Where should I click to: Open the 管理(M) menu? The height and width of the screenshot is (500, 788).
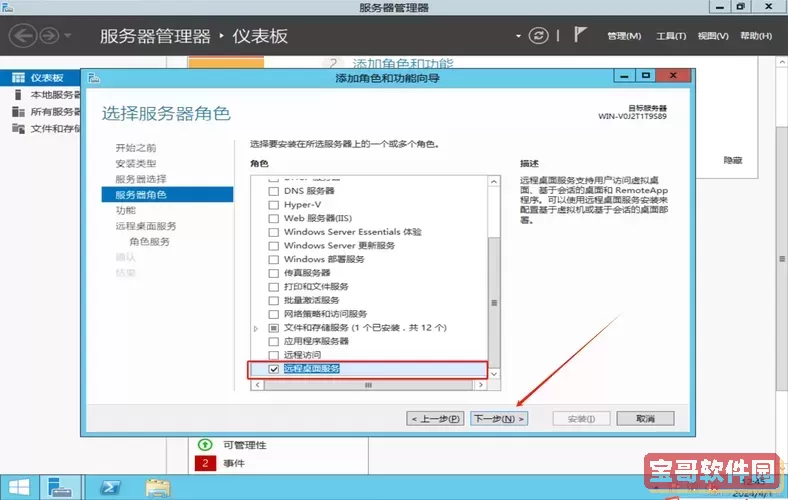(x=623, y=36)
